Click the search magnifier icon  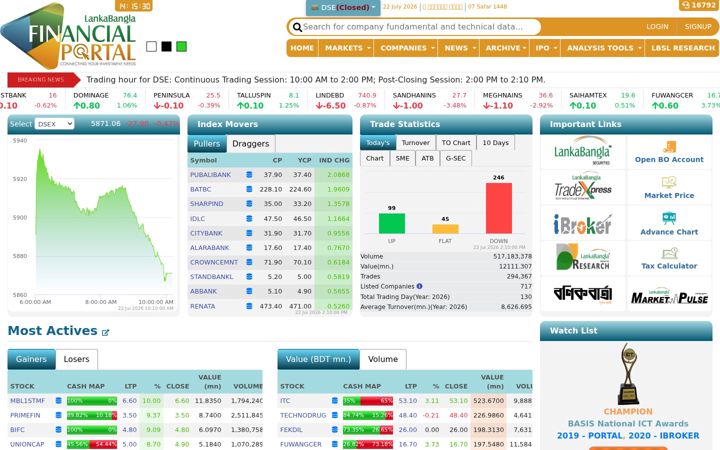297,27
